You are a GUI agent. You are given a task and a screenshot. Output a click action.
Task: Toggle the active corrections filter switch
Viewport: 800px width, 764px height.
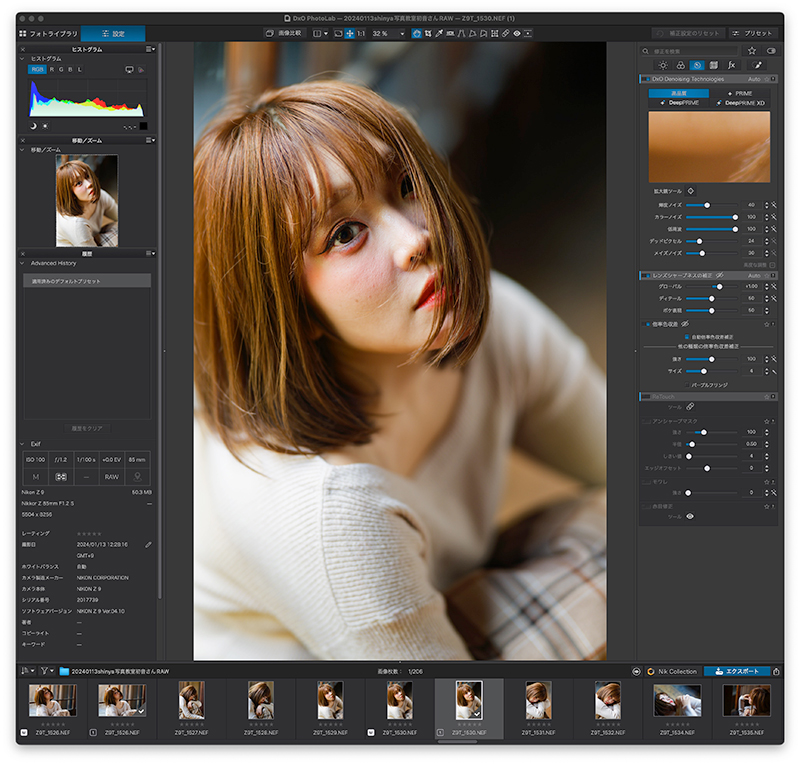pyautogui.click(x=770, y=50)
